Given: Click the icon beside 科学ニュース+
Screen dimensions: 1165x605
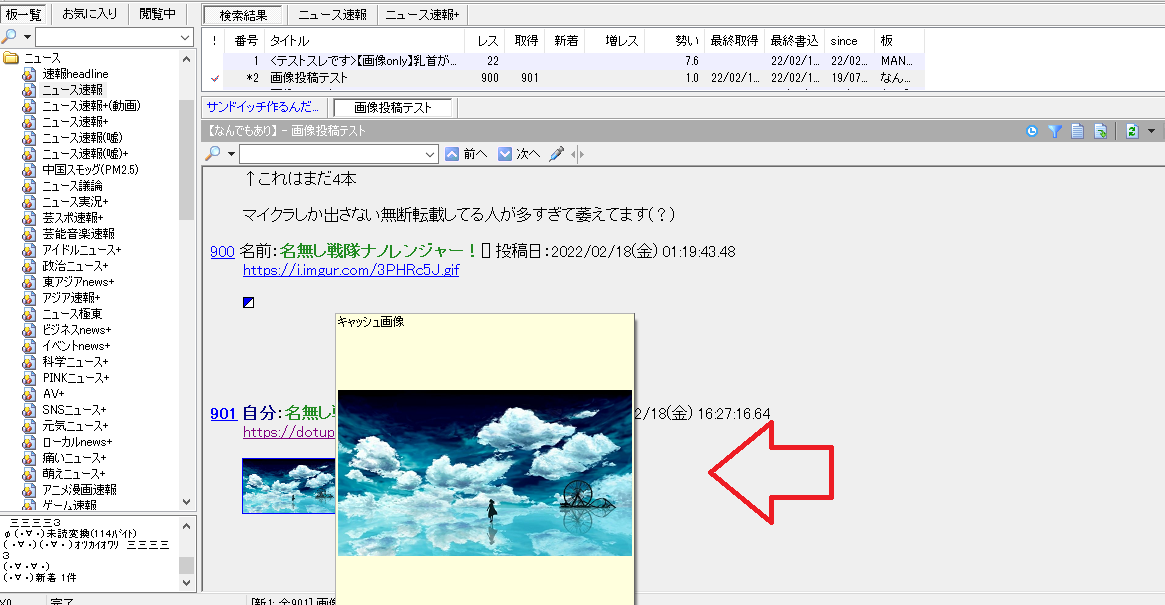Looking at the screenshot, I should click(28, 362).
